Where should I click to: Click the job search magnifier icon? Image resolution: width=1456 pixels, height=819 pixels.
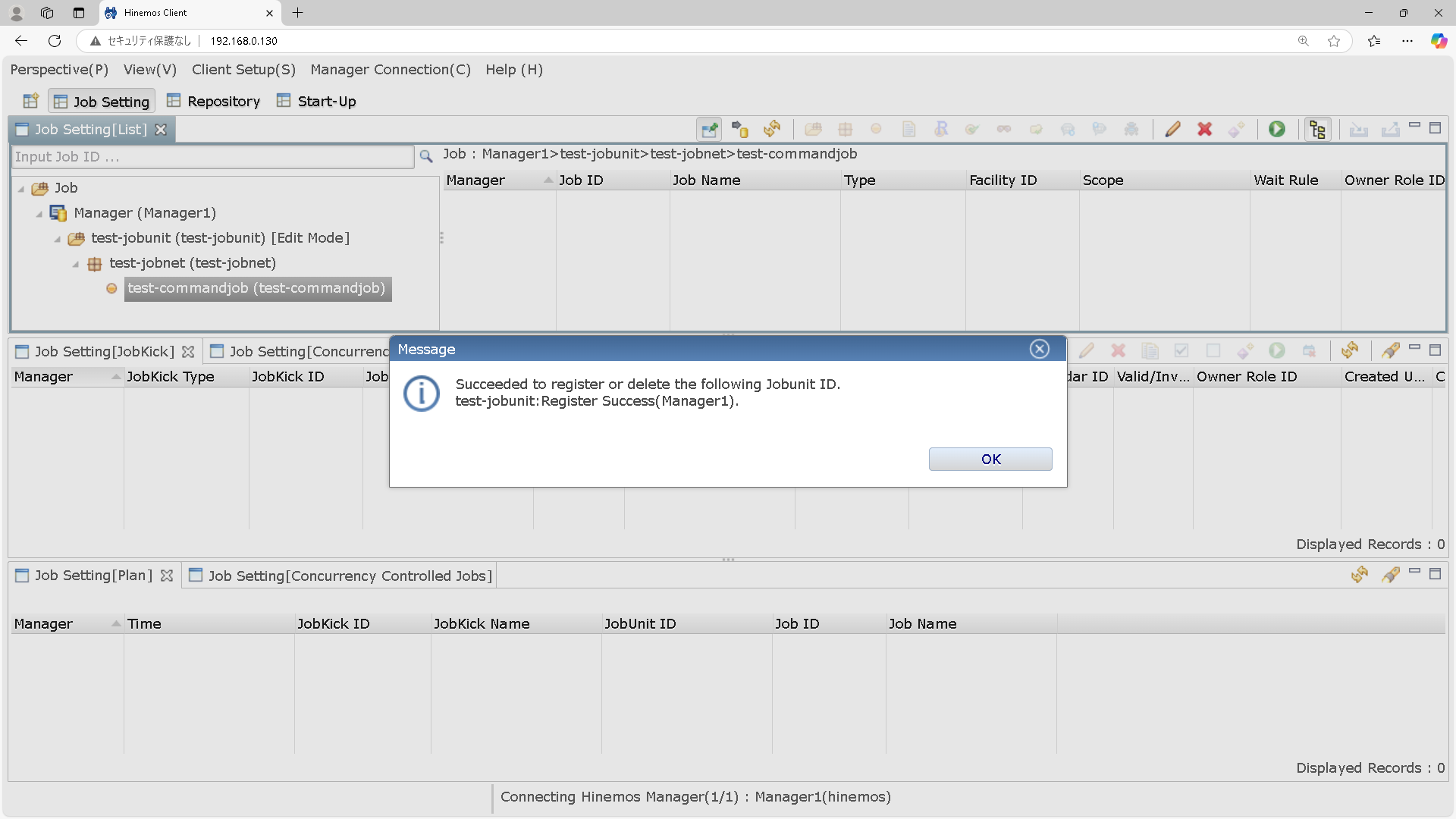pos(426,156)
